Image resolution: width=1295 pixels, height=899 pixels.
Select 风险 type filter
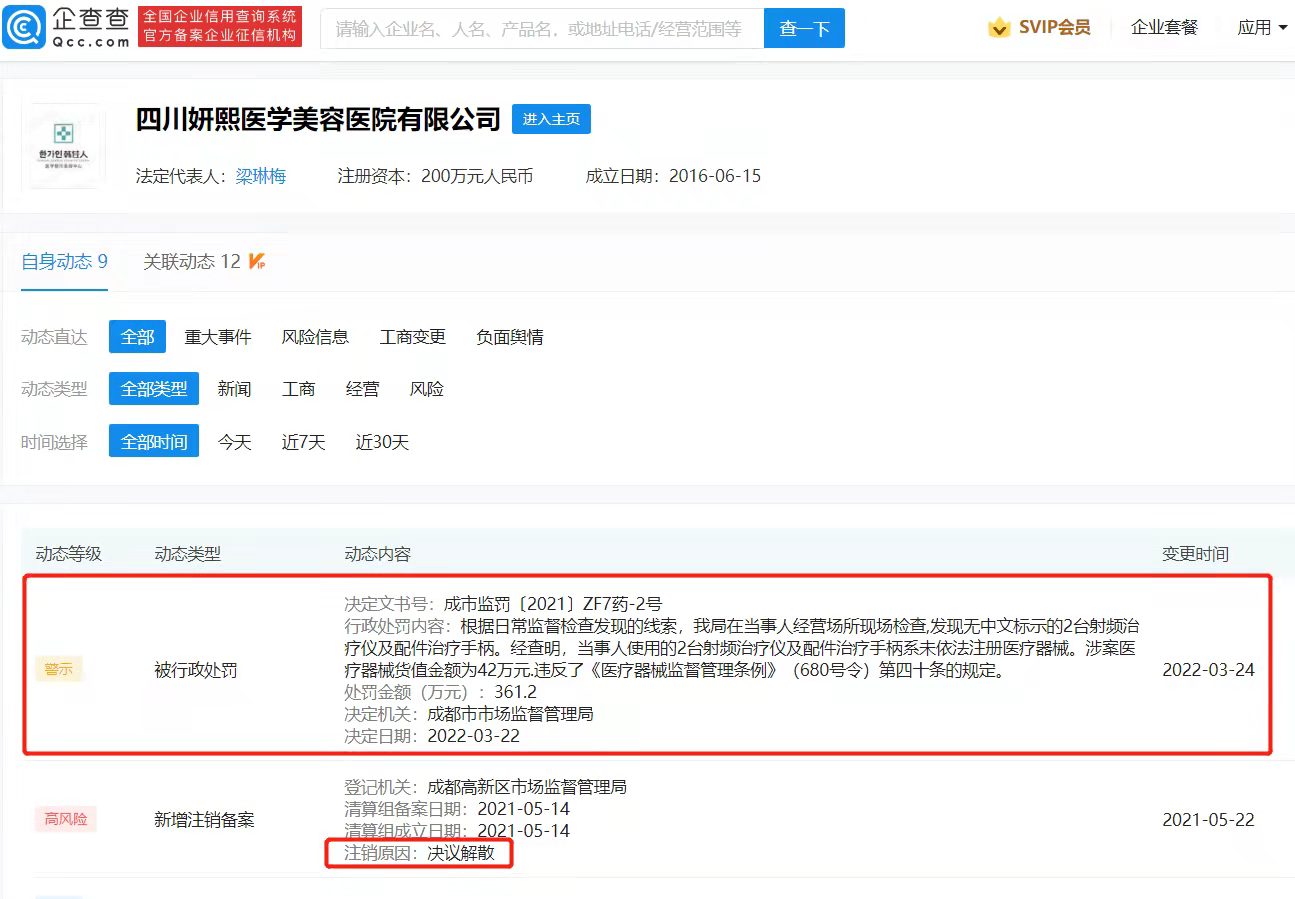click(426, 389)
